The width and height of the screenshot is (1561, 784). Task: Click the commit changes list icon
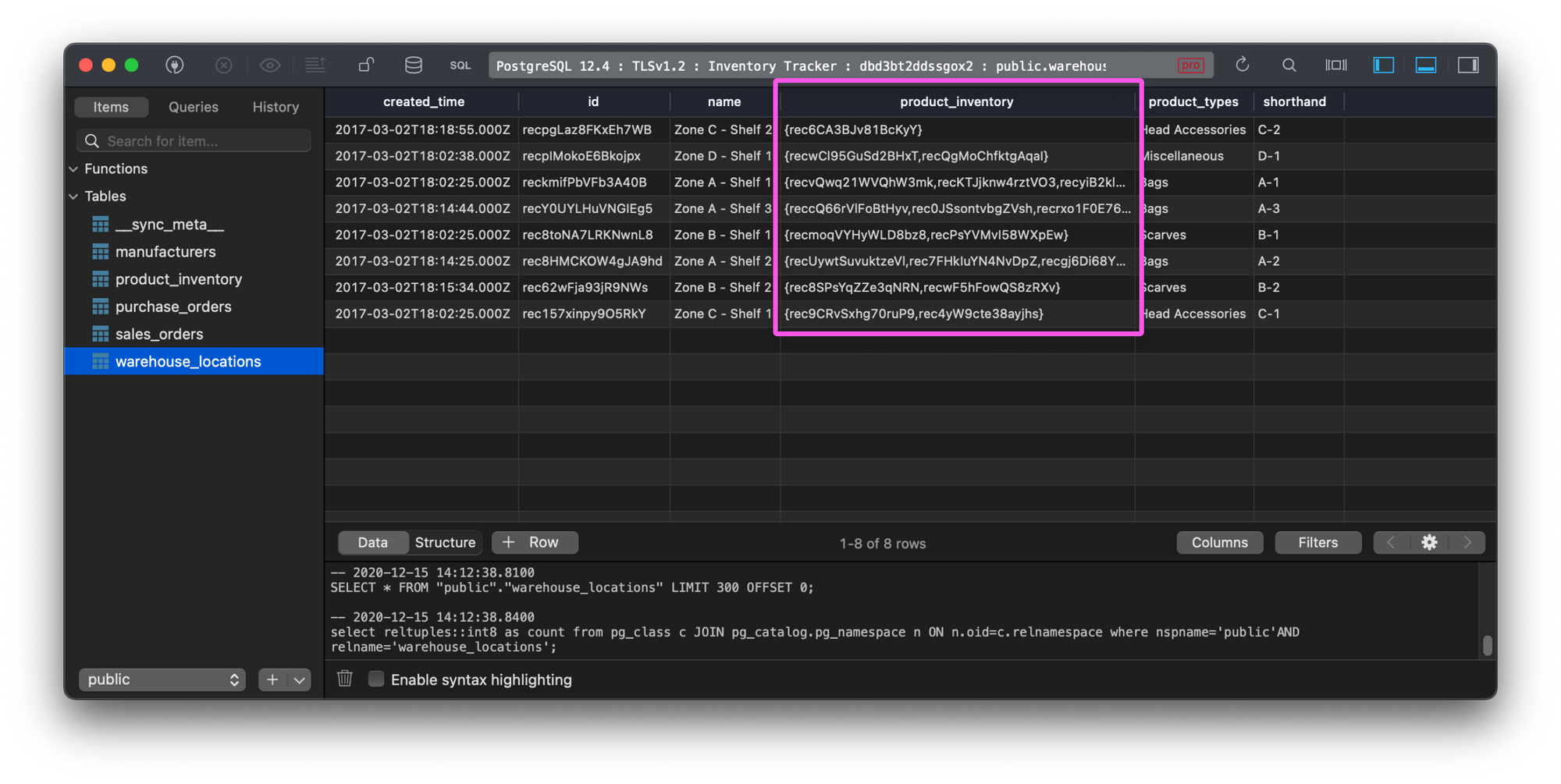click(x=315, y=66)
